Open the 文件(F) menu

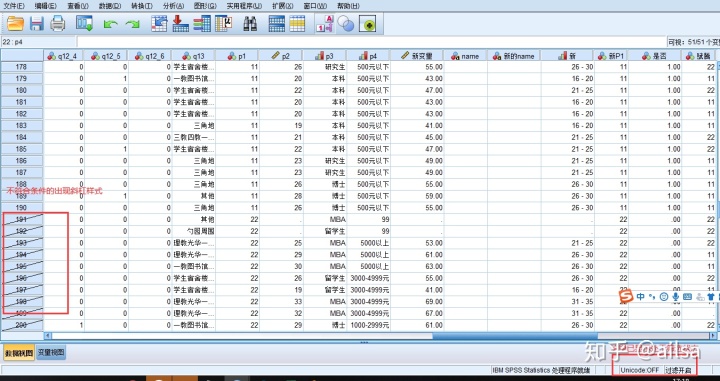coord(14,6)
